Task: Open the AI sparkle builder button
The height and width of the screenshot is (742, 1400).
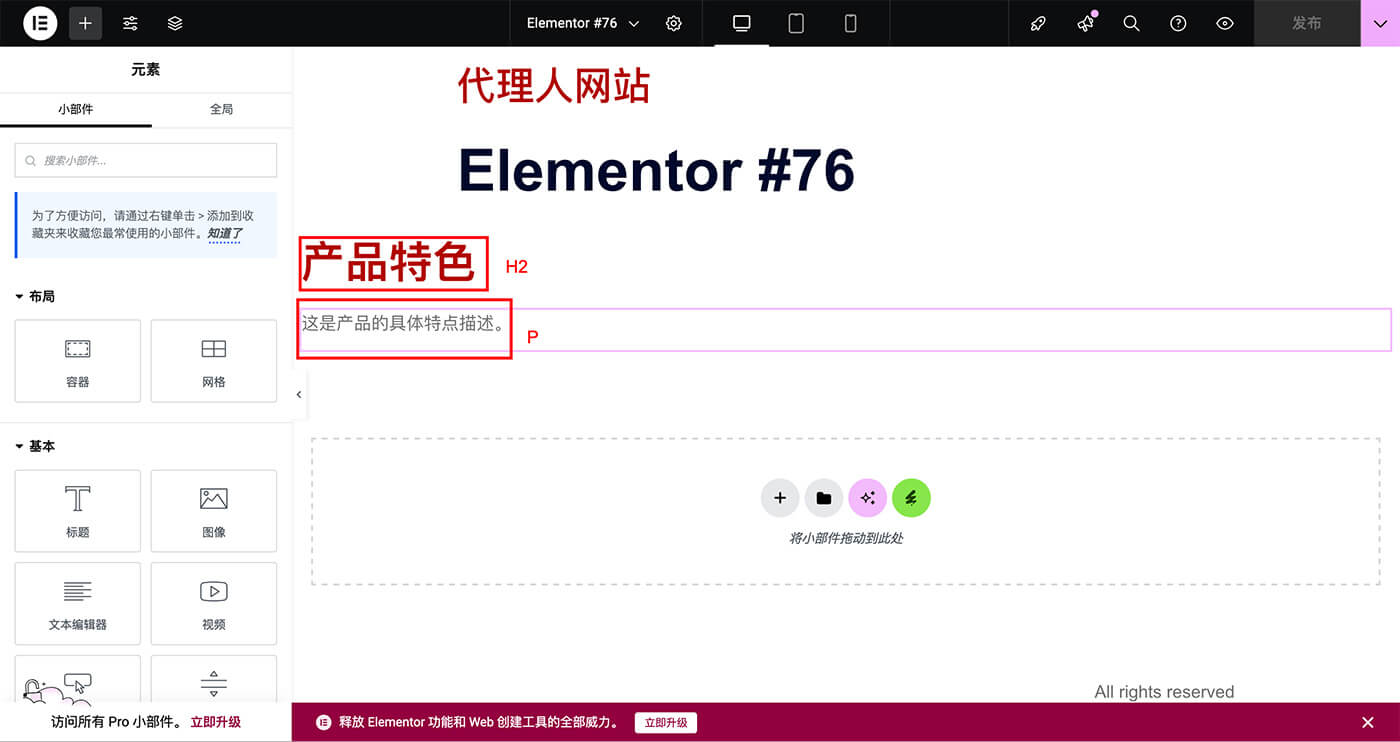Action: [867, 498]
